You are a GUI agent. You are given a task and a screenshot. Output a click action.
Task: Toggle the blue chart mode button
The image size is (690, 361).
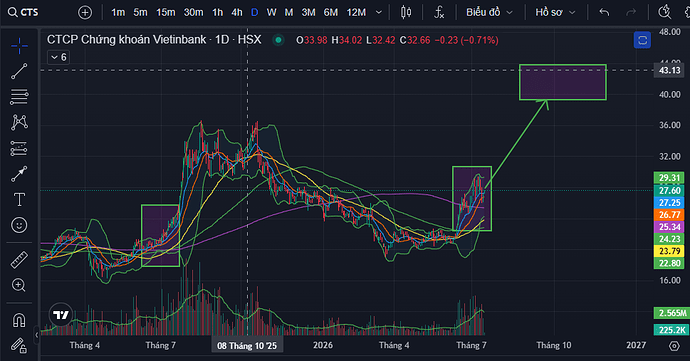[x=642, y=41]
